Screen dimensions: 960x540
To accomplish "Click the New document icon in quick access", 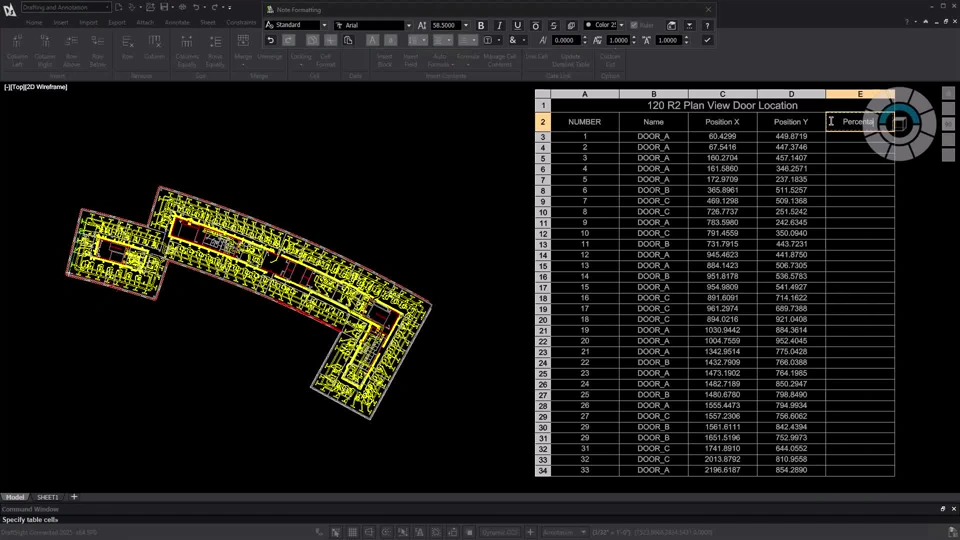I will [119, 7].
